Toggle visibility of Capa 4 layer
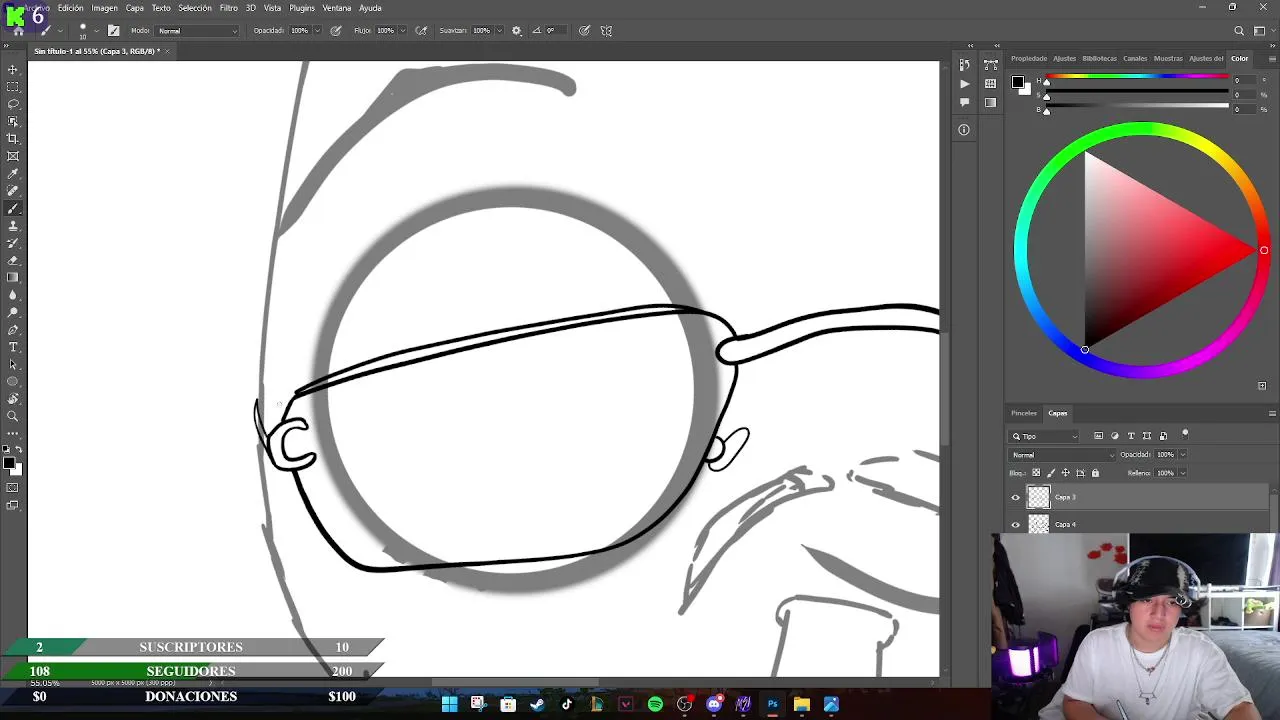The height and width of the screenshot is (720, 1280). point(1016,524)
